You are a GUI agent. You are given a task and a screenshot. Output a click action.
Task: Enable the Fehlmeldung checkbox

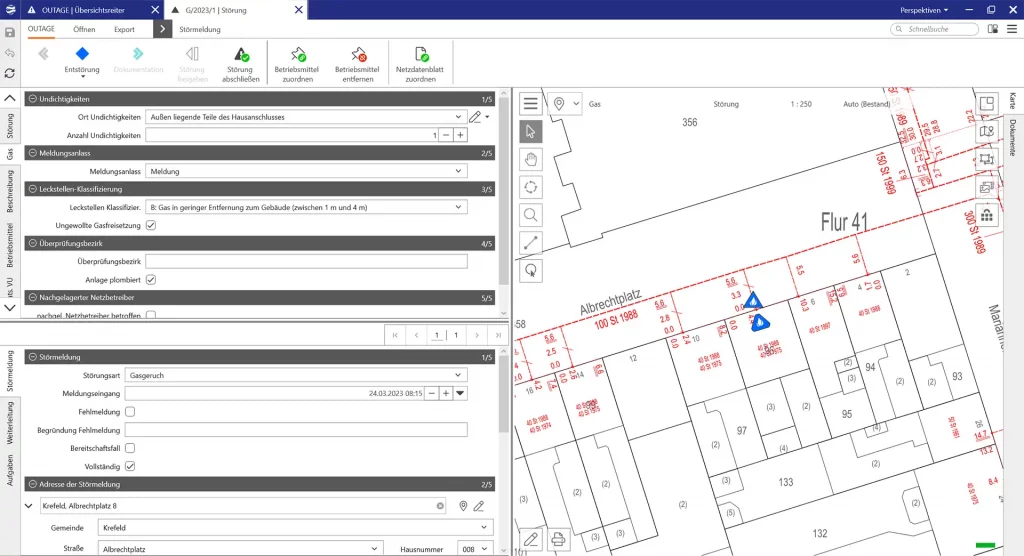130,411
